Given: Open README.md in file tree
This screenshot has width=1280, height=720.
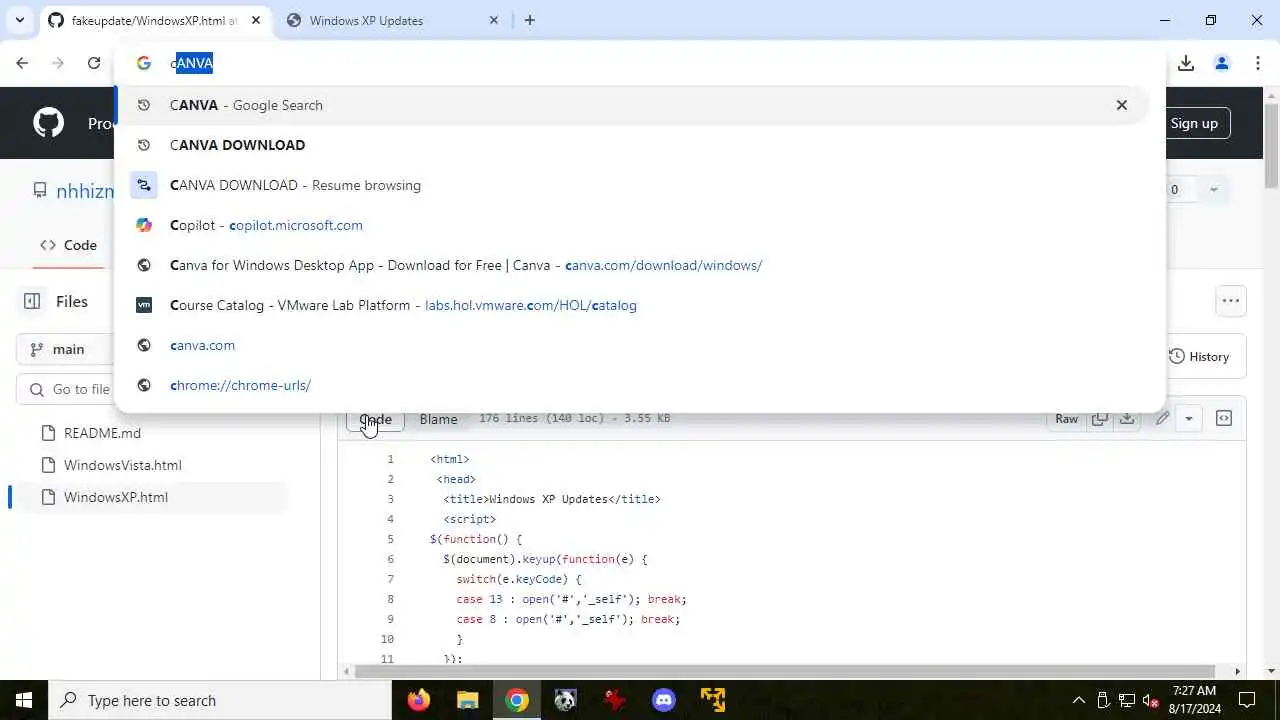Looking at the screenshot, I should (102, 433).
